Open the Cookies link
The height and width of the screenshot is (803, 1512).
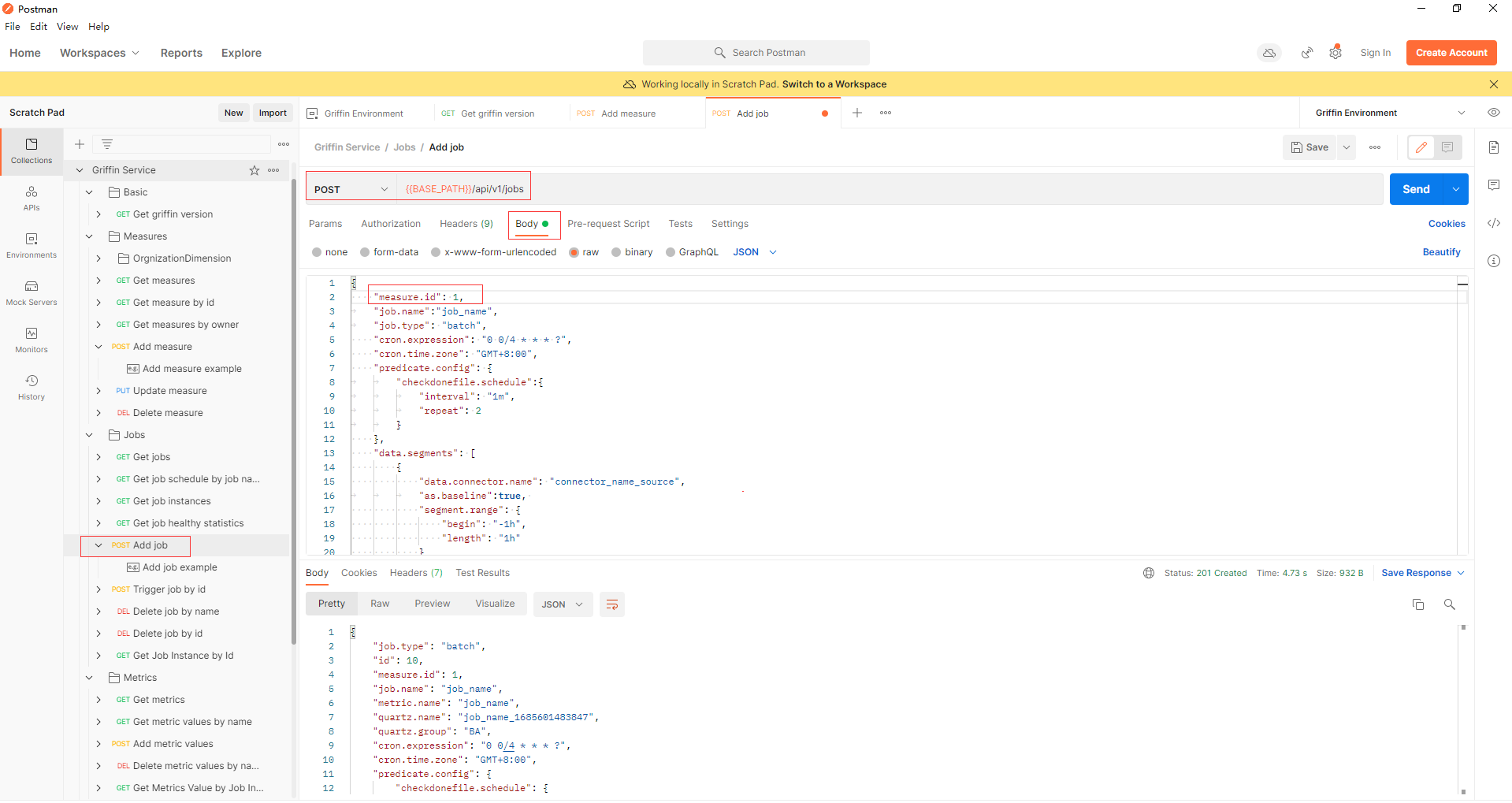tap(1447, 224)
